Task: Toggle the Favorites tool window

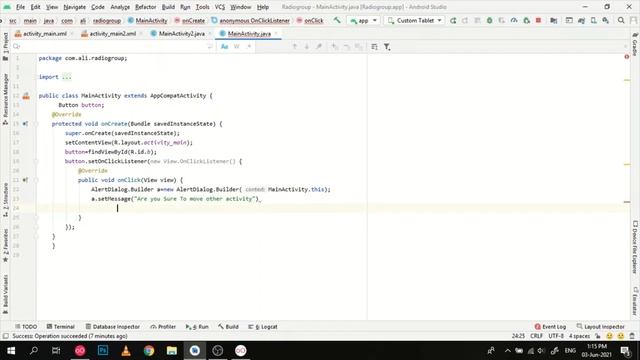Action: point(5,245)
